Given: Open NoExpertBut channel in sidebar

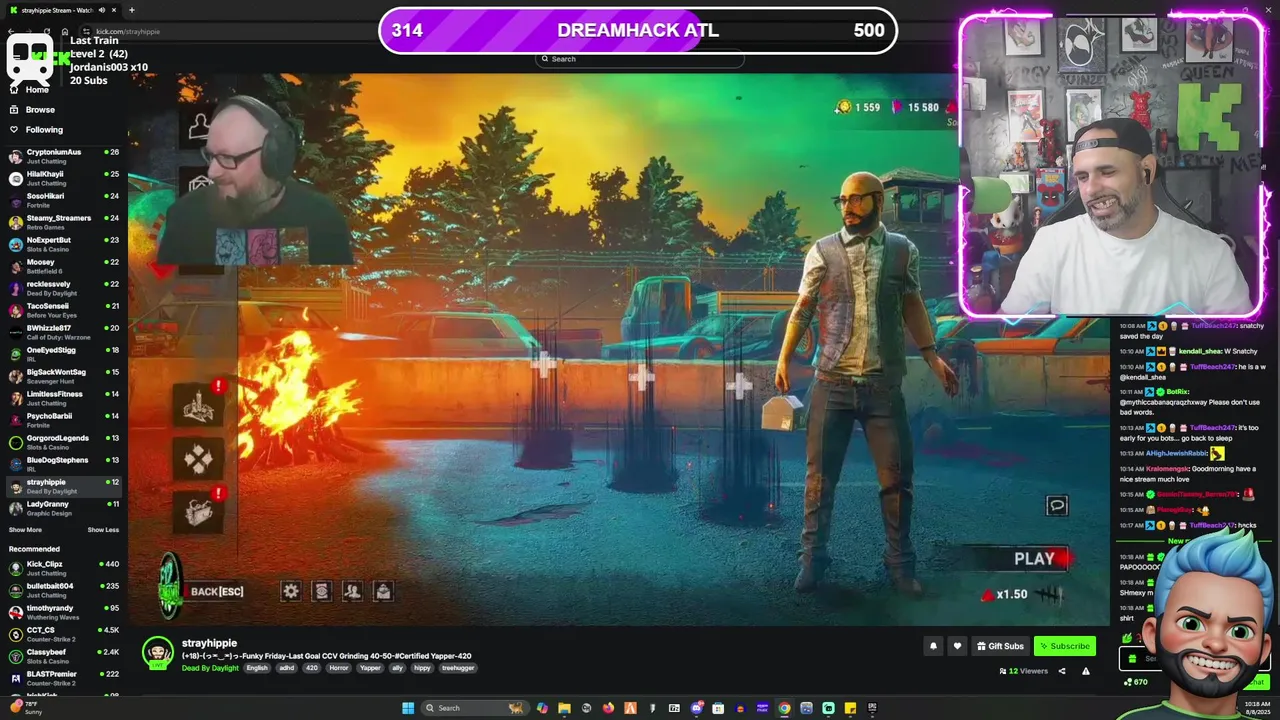Looking at the screenshot, I should click(64, 244).
